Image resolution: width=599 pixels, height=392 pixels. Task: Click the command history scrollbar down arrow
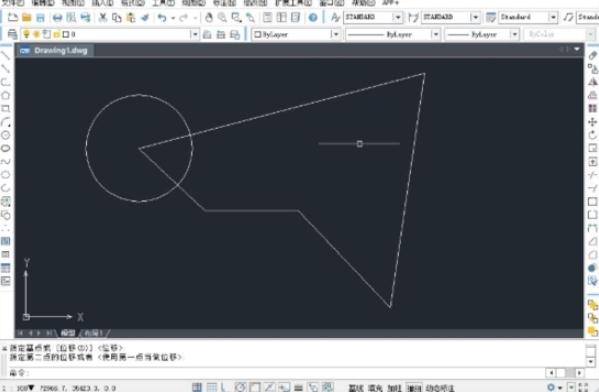point(591,361)
